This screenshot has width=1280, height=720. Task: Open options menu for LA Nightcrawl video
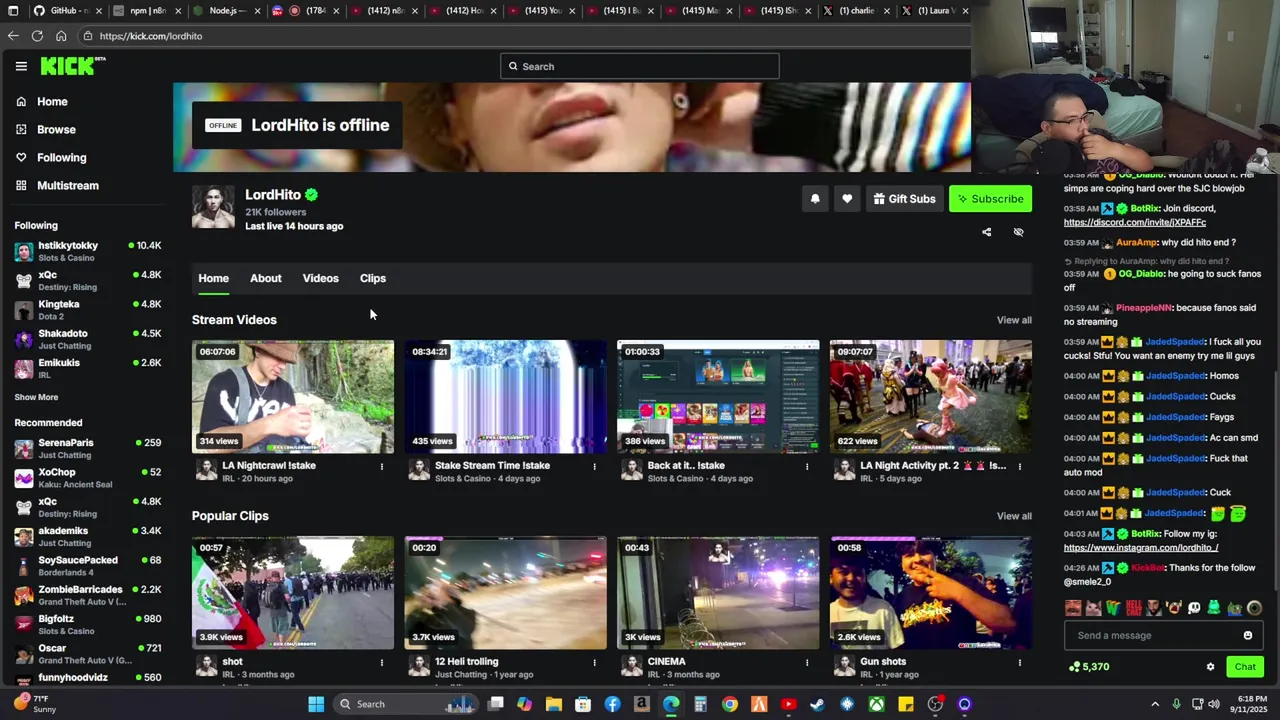(x=381, y=466)
